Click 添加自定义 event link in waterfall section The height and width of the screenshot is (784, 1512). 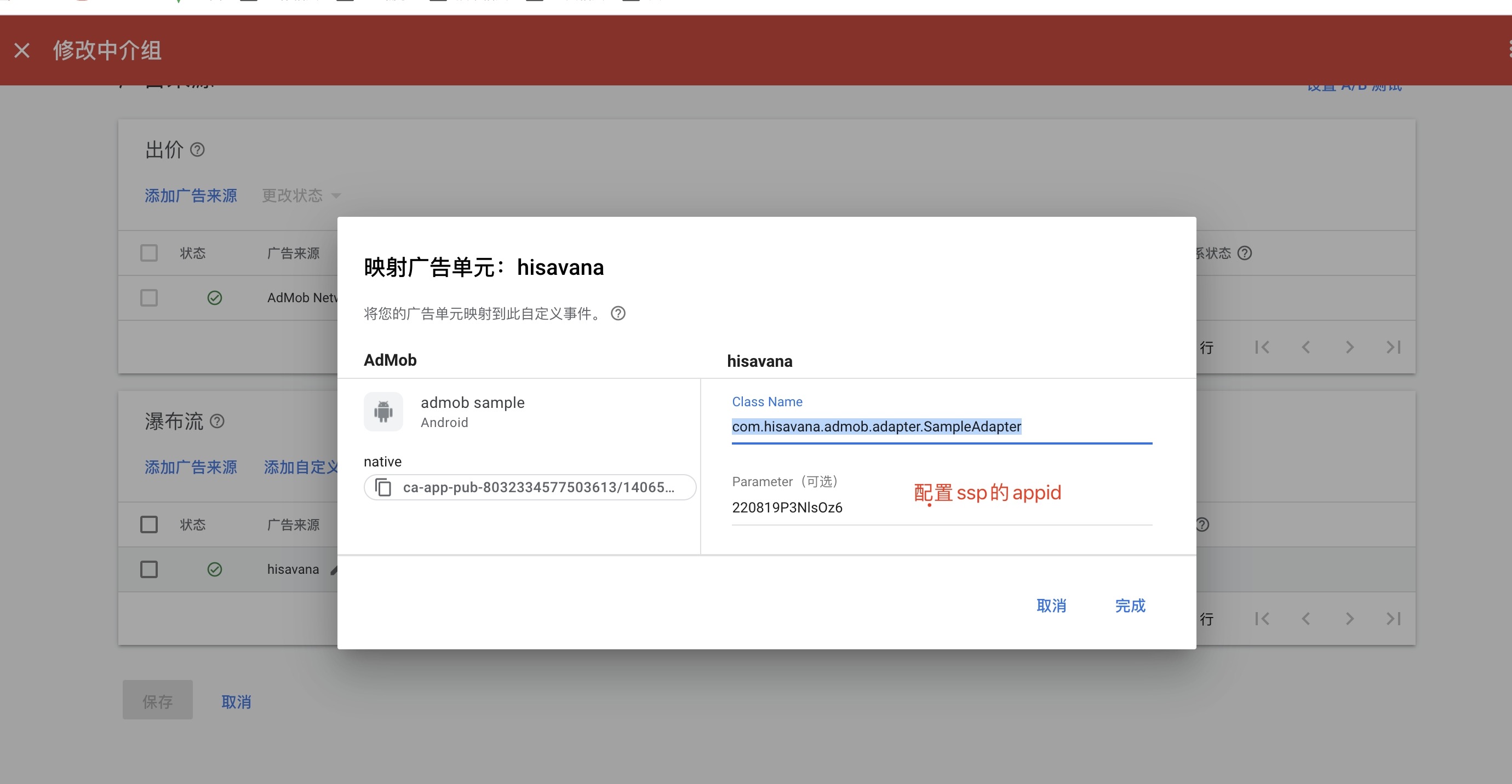point(301,467)
